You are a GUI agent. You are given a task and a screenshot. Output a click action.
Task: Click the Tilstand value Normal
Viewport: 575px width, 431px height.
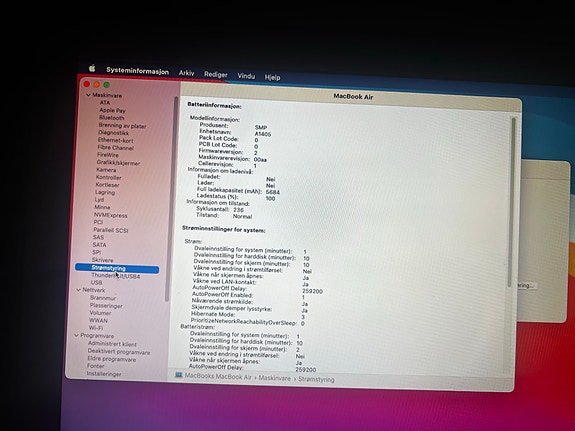click(242, 216)
